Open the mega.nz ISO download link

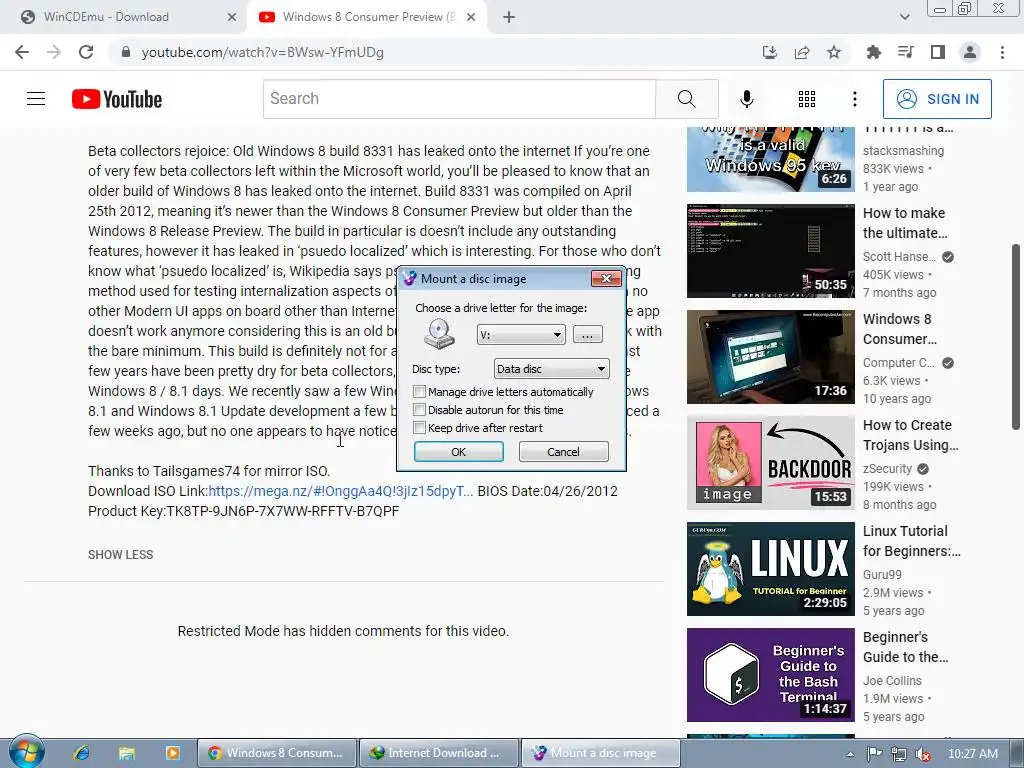[x=340, y=491]
